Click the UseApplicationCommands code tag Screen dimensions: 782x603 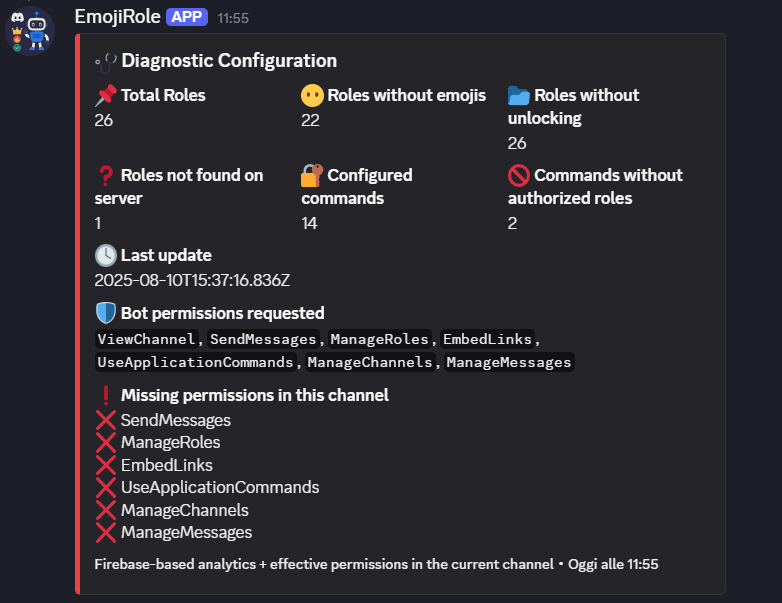(196, 362)
